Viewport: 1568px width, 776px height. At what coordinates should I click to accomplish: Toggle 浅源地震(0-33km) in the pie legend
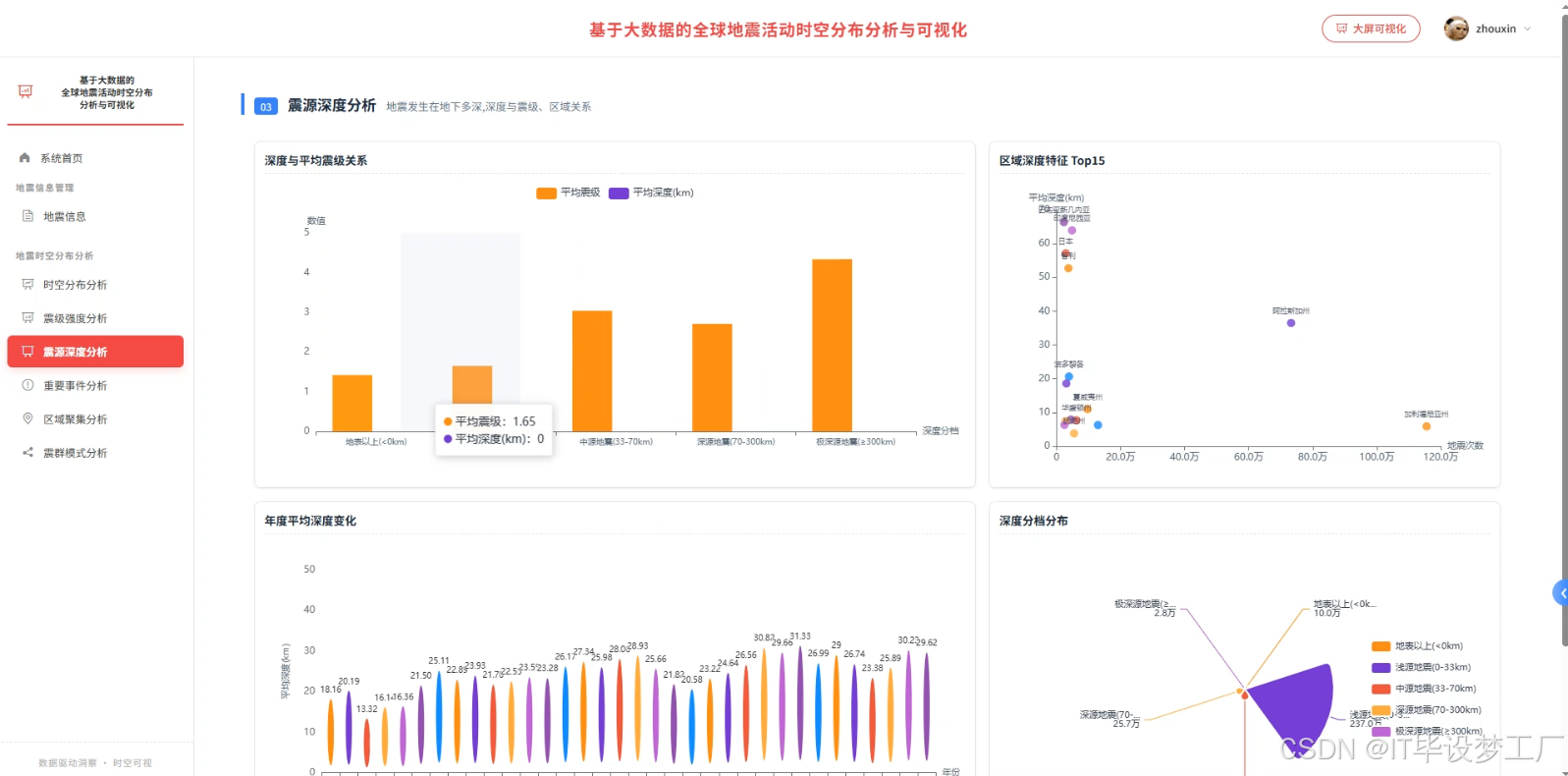click(x=1421, y=667)
